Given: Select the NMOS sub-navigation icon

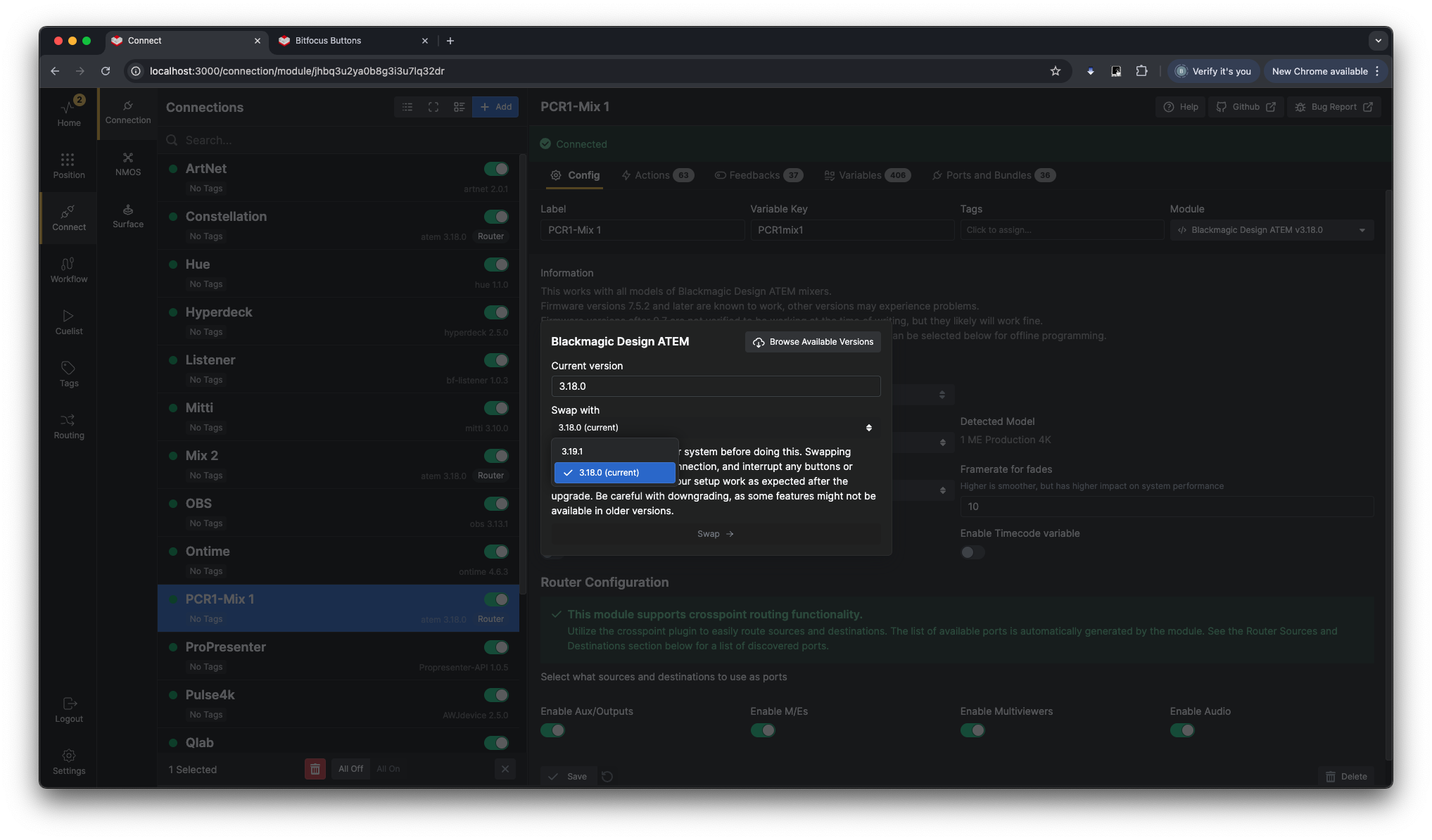Looking at the screenshot, I should 128,163.
